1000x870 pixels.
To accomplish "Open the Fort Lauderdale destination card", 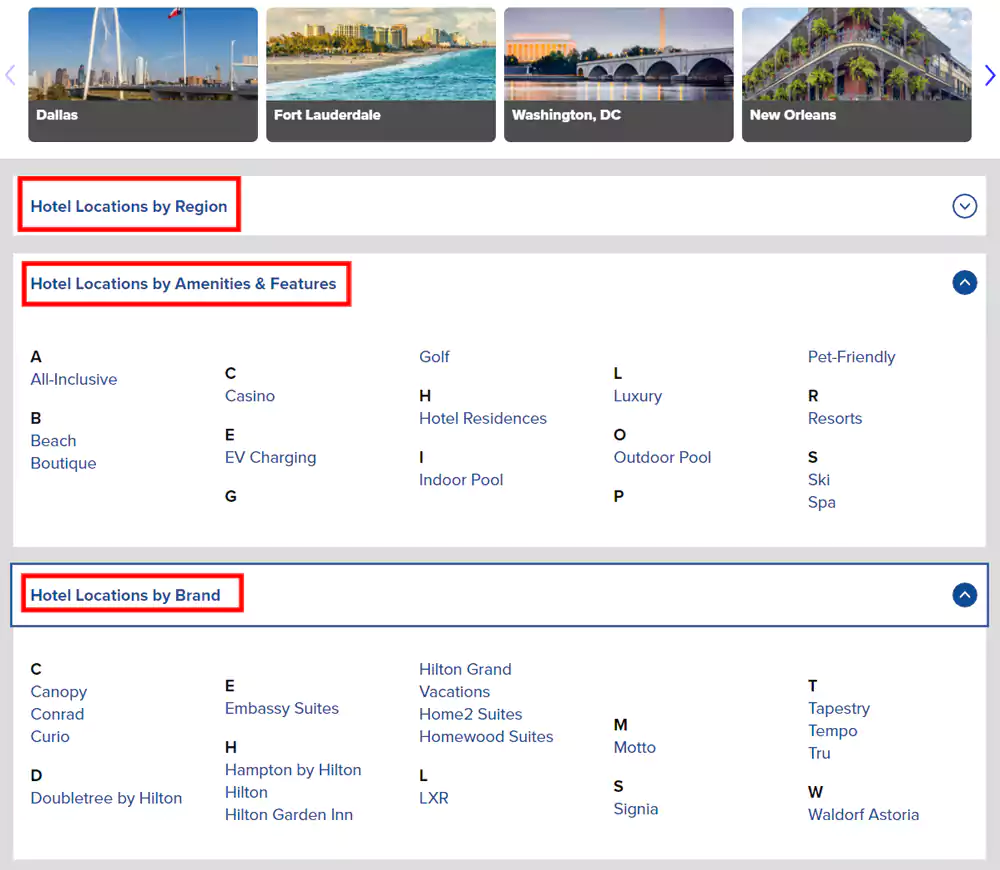I will pos(381,74).
